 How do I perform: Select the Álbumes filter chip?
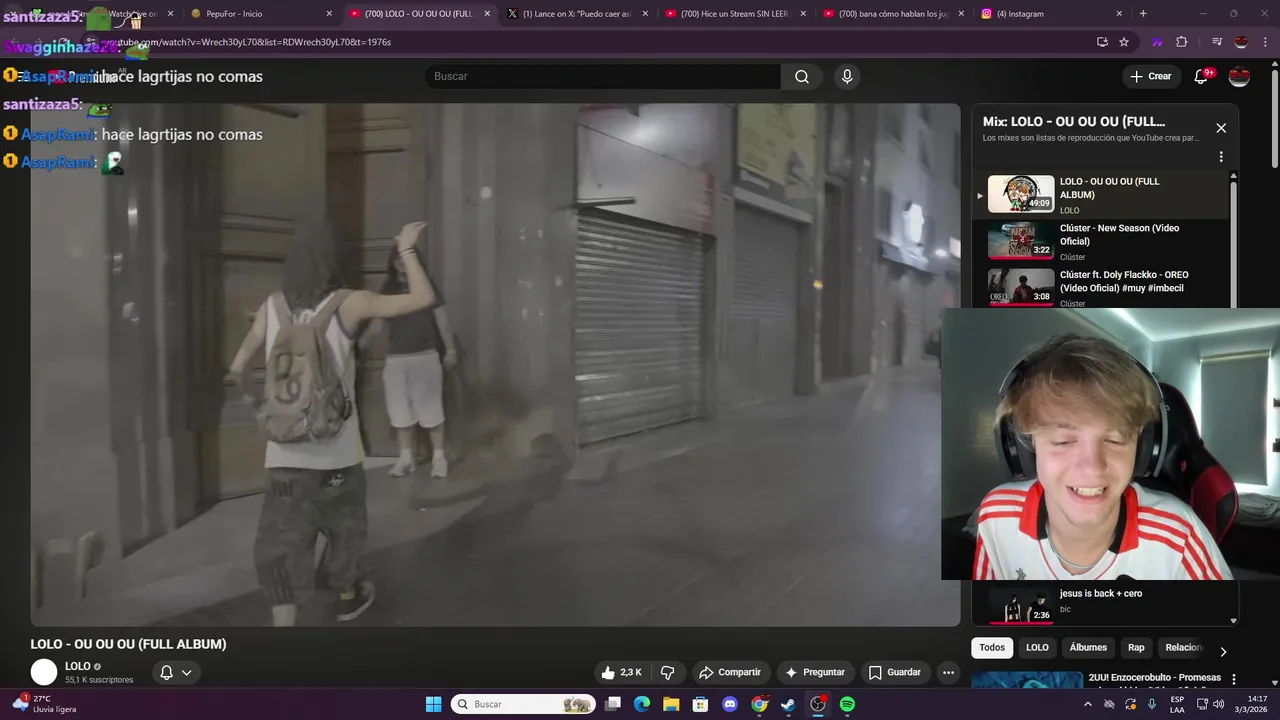pos(1088,648)
